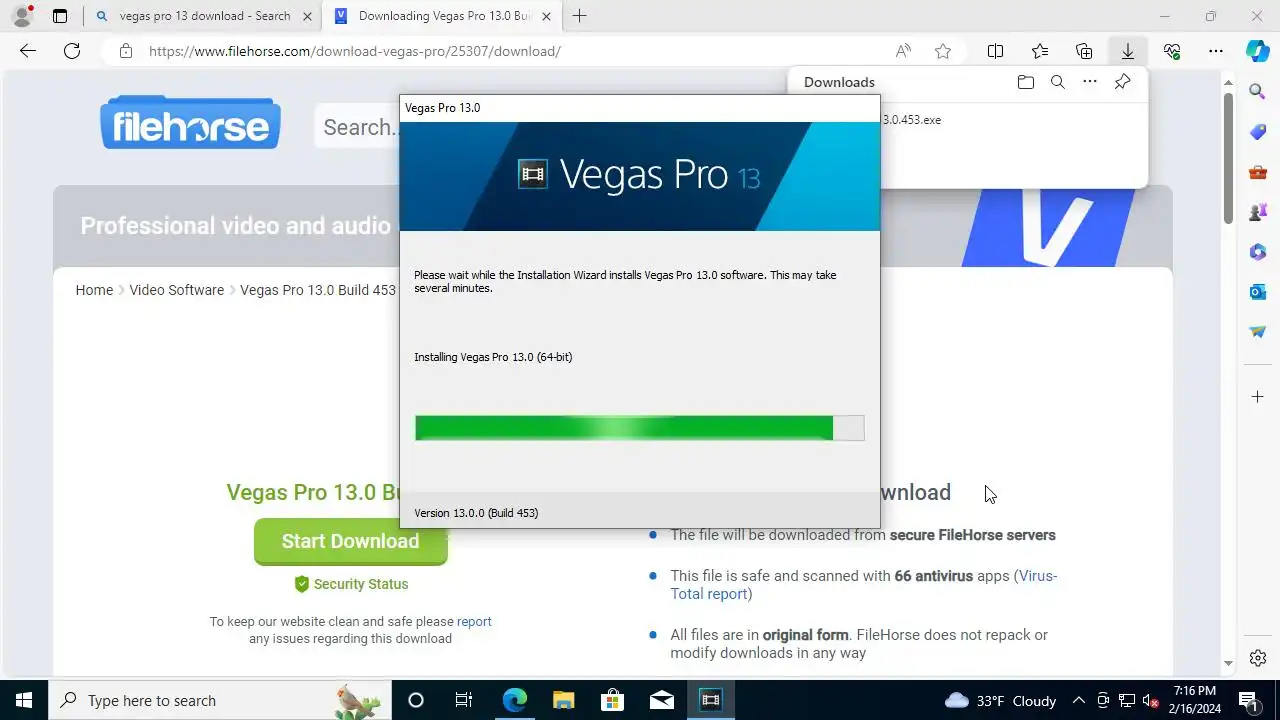Click Installing Vegas Pro 13.0 (64-bit) text
Viewport: 1280px width, 720px height.
(x=493, y=357)
